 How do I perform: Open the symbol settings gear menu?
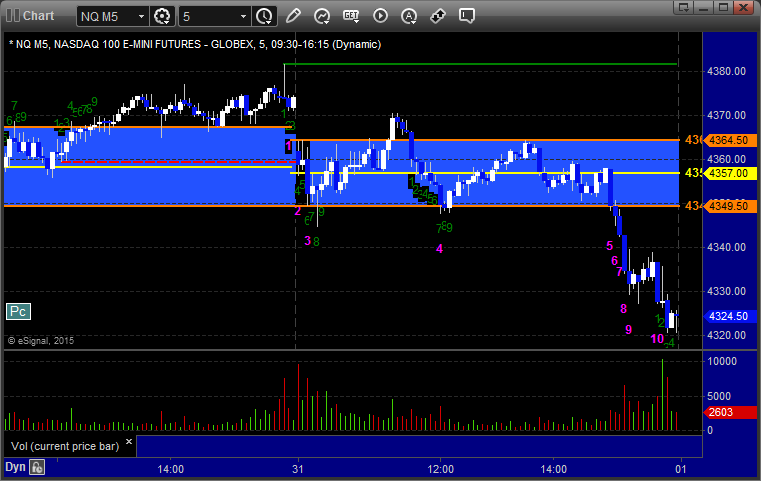pos(162,16)
